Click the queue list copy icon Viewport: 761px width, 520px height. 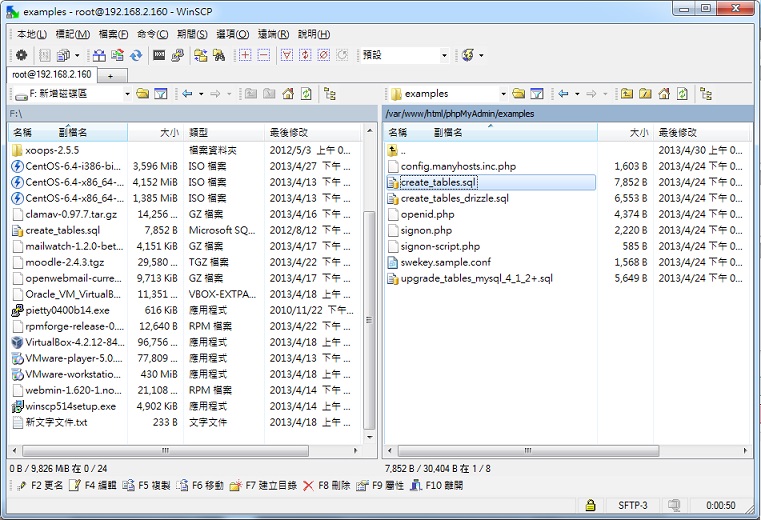(63, 55)
